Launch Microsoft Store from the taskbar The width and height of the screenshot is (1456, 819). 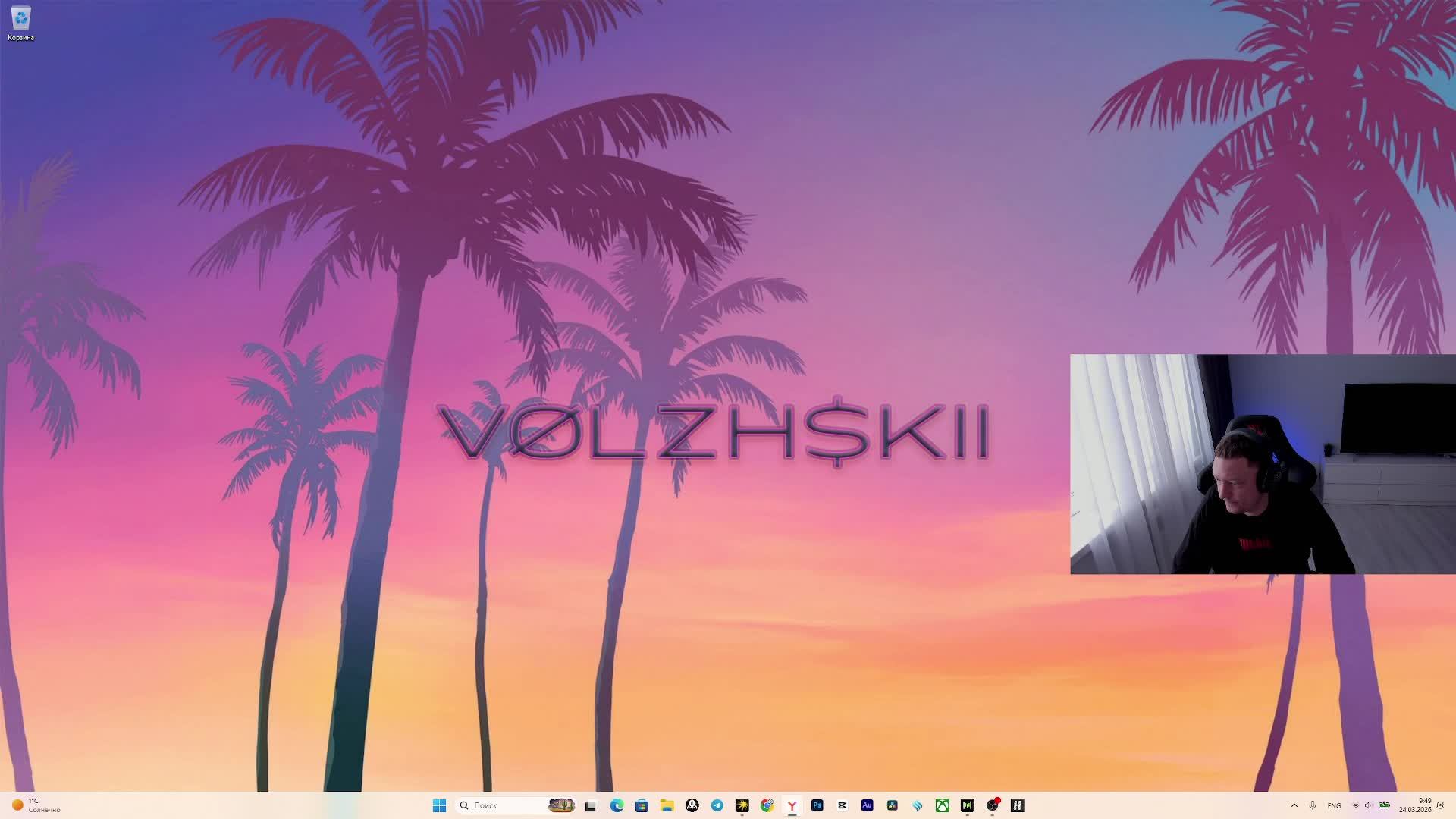pyautogui.click(x=642, y=805)
